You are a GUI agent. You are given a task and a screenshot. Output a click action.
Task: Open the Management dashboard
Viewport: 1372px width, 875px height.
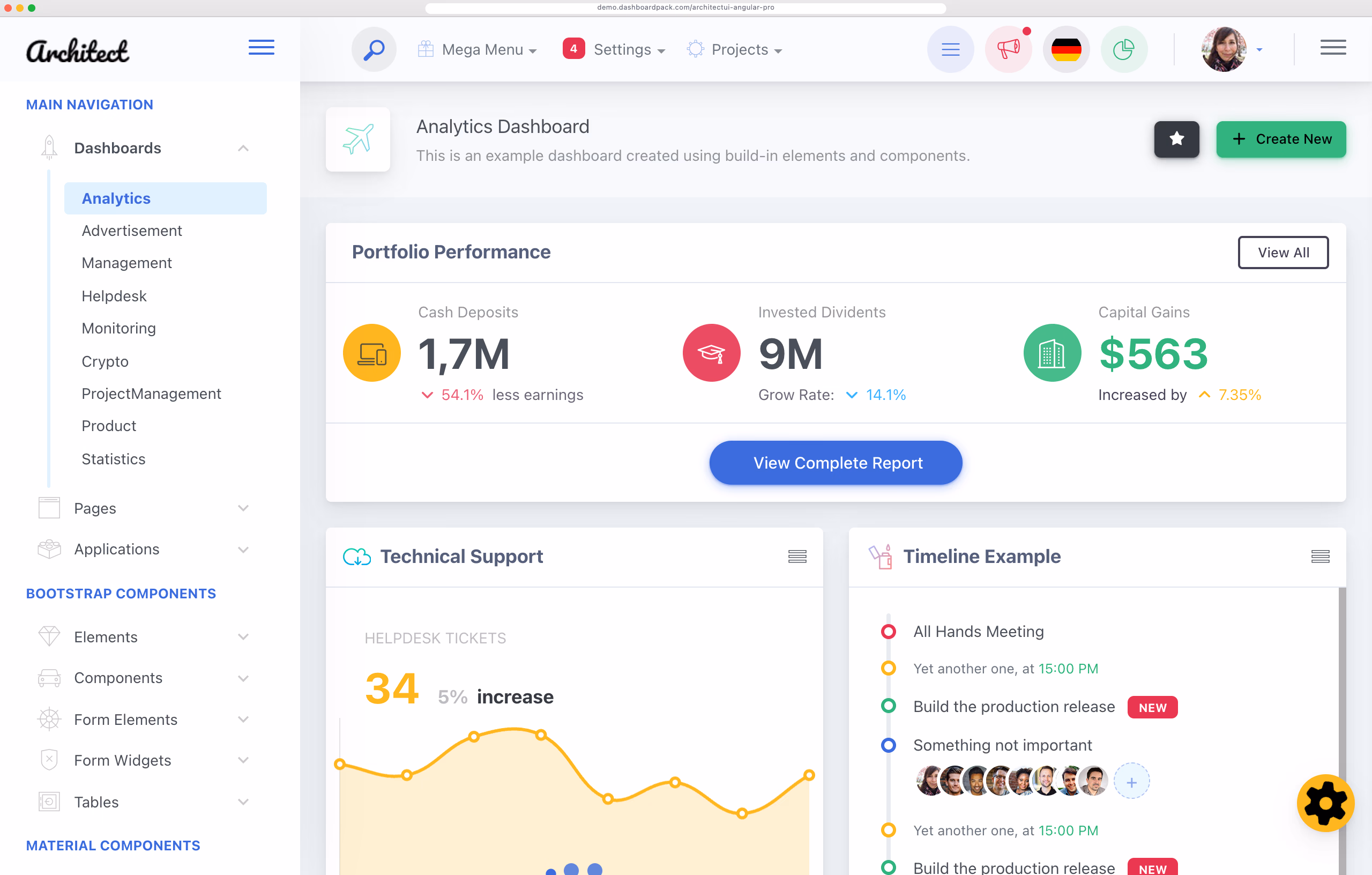click(x=126, y=263)
